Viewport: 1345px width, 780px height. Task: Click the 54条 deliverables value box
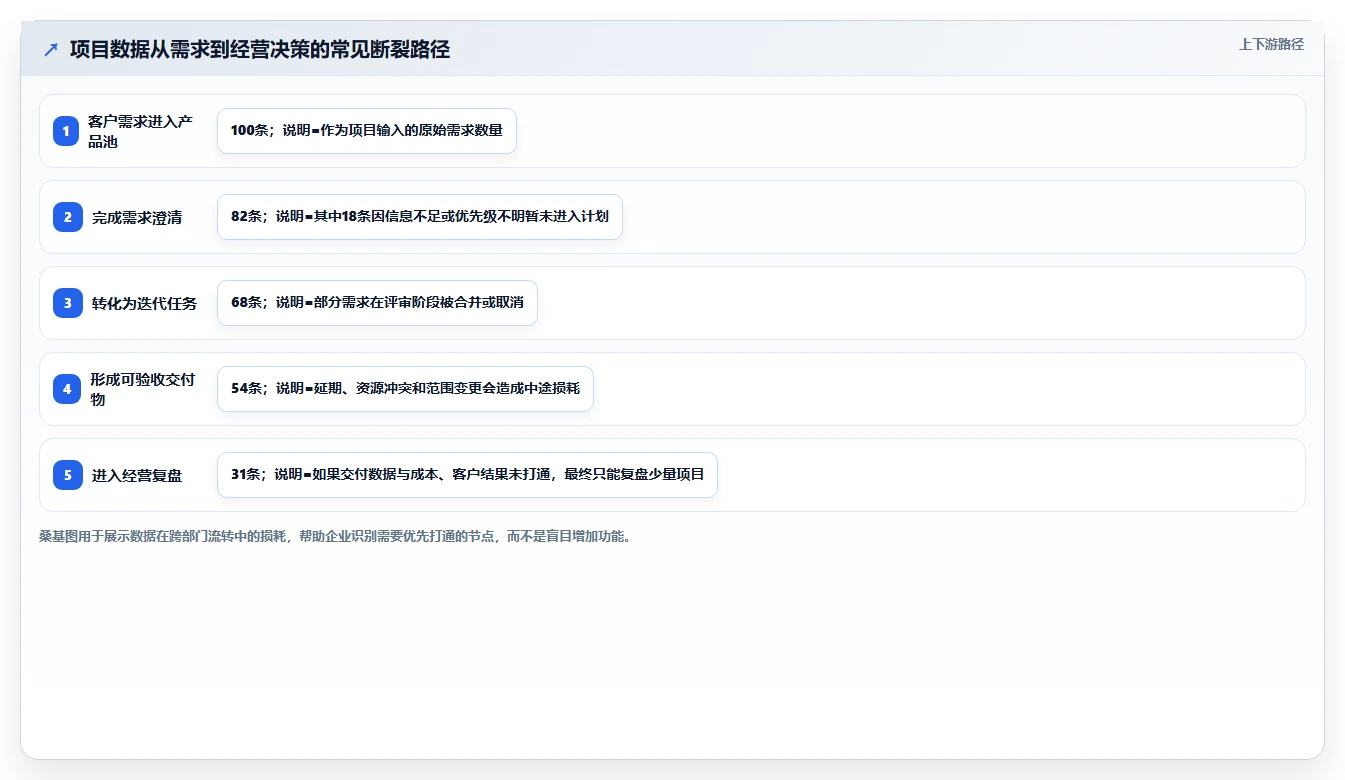click(x=405, y=389)
